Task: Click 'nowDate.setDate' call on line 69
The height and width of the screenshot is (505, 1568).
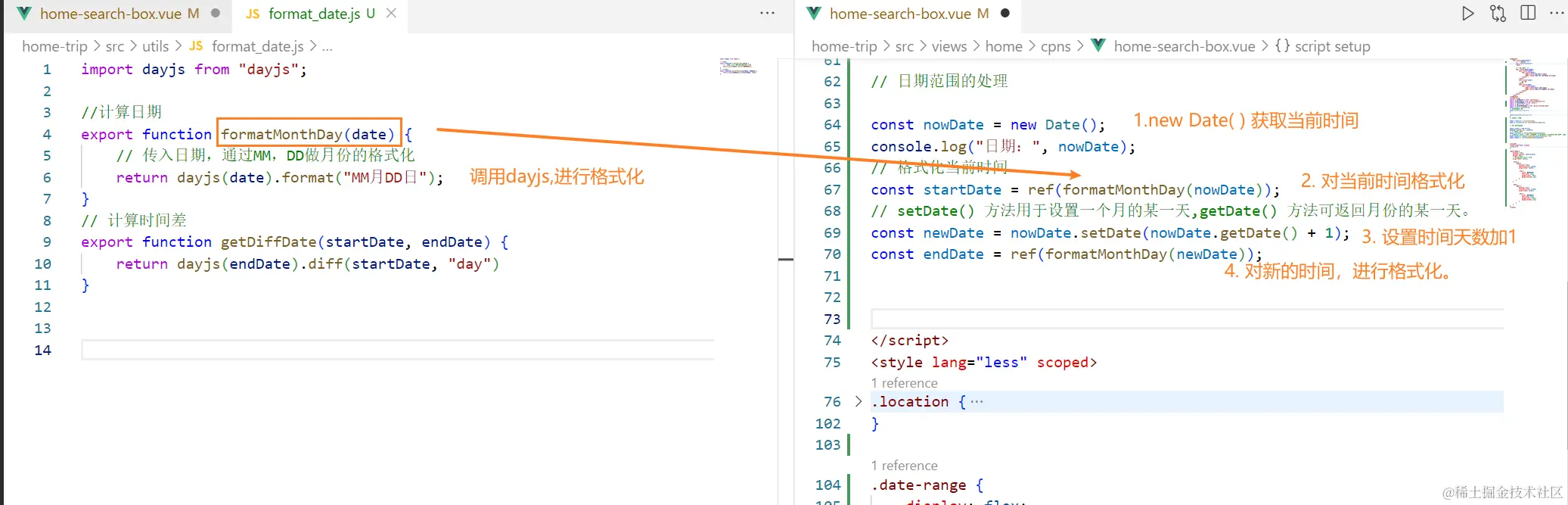Action: [x=1075, y=233]
